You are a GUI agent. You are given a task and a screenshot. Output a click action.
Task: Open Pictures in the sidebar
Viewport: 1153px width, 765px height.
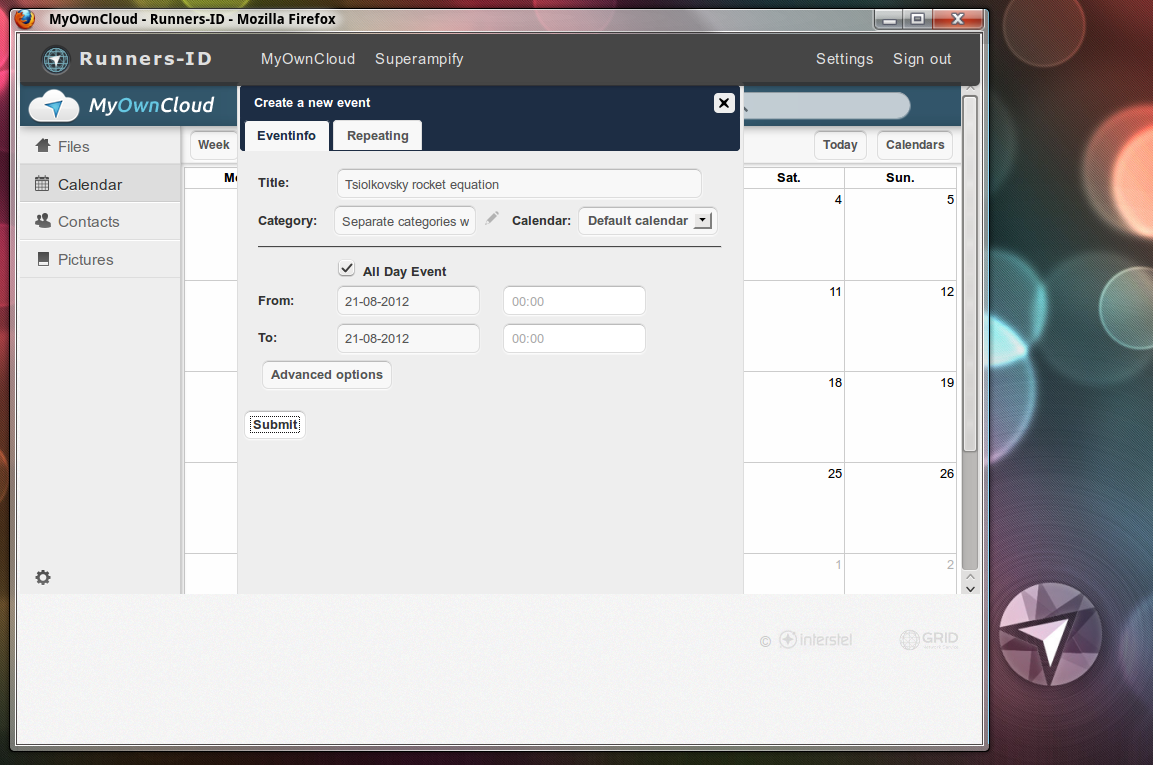click(100, 260)
